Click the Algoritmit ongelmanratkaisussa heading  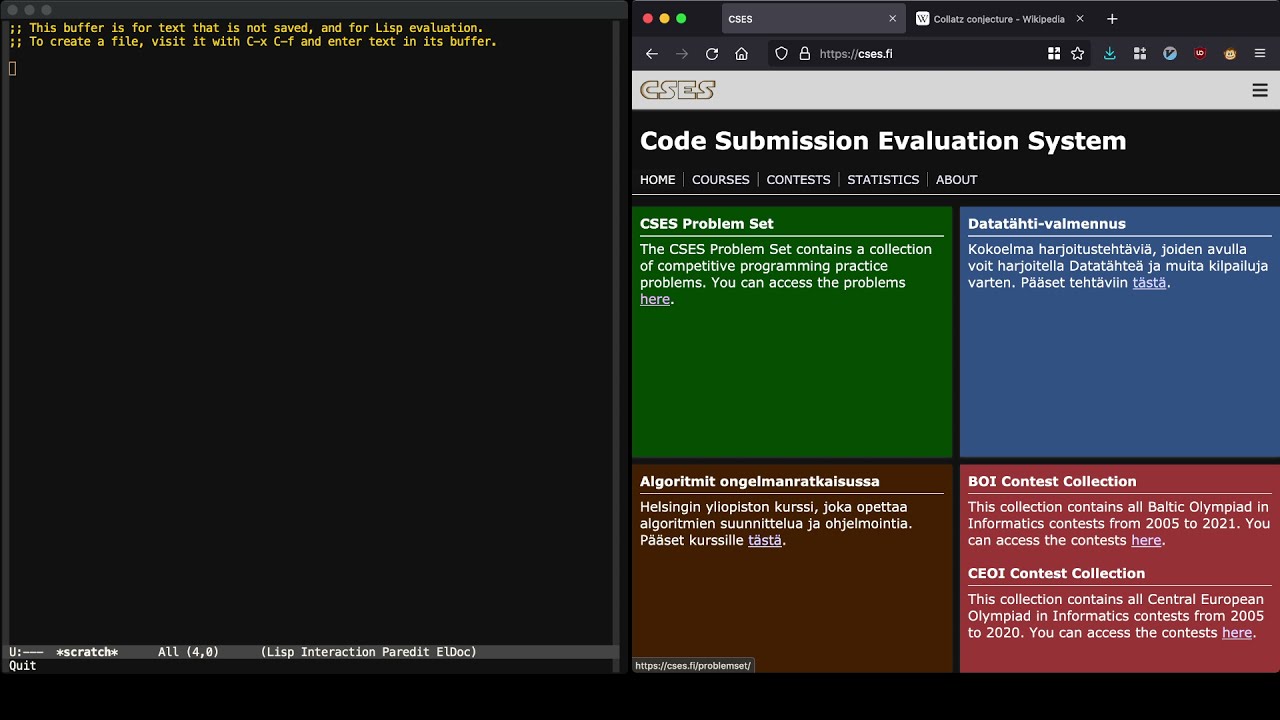[760, 482]
